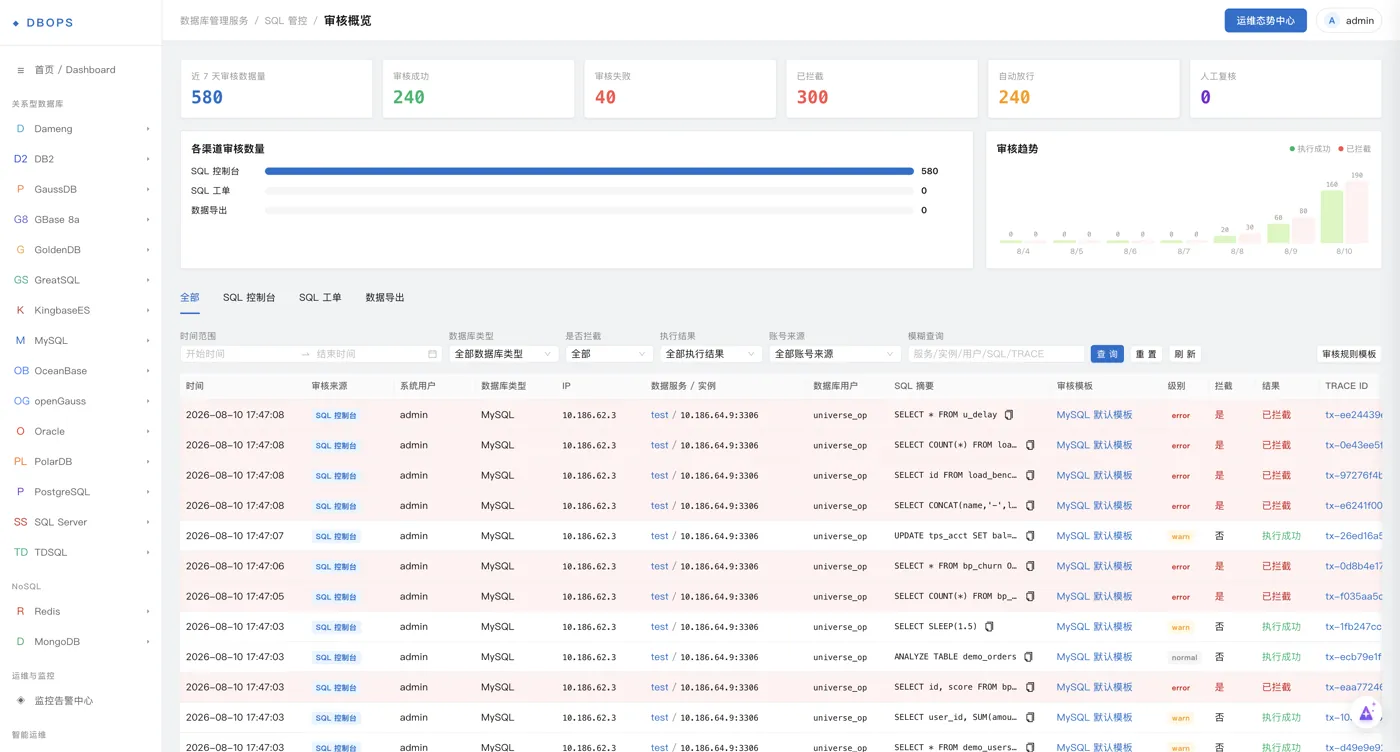Image resolution: width=1400 pixels, height=752 pixels.
Task: Go to SQL 管控 breadcrumb
Action: 286,21
